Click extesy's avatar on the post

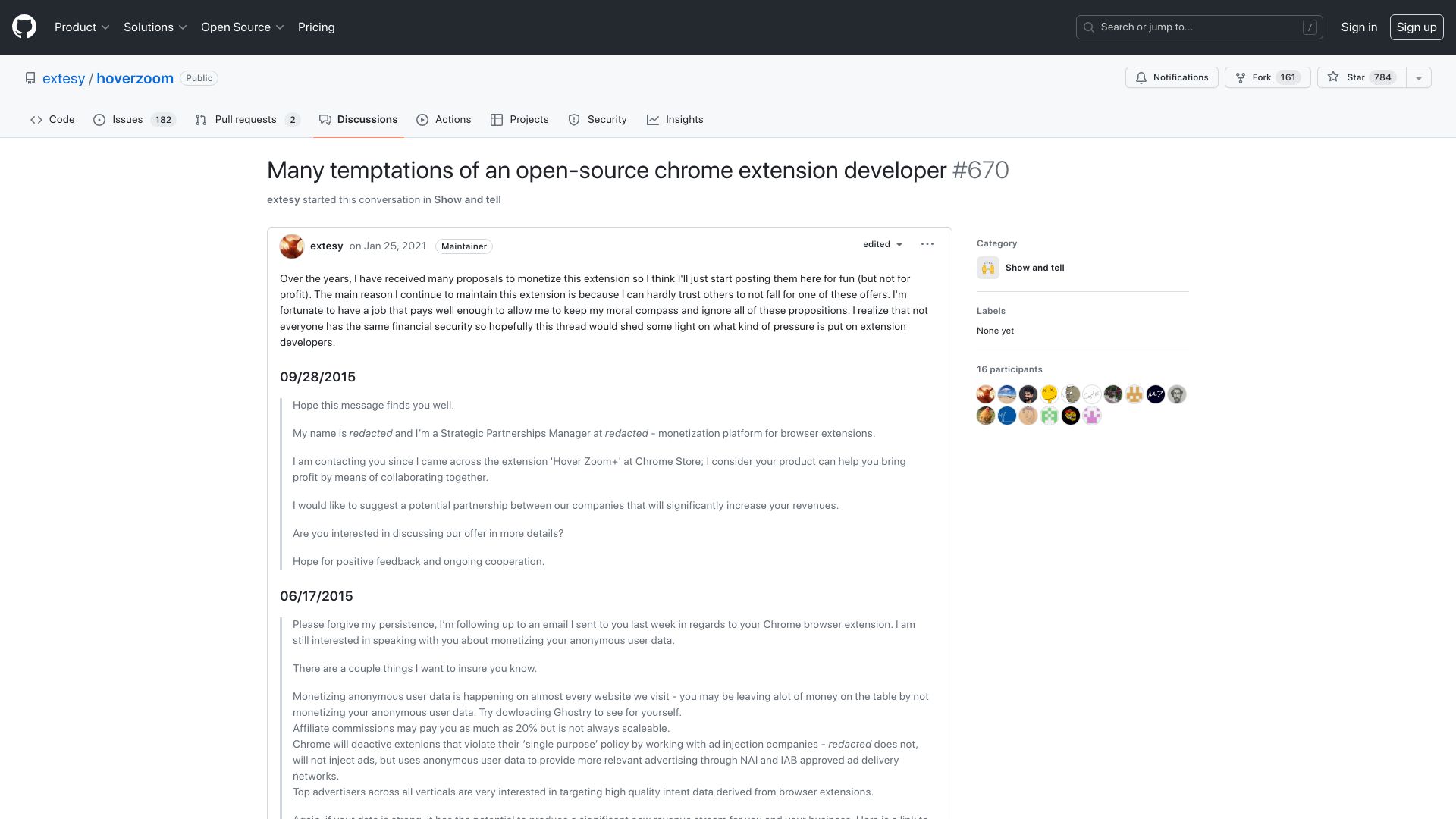pos(292,246)
